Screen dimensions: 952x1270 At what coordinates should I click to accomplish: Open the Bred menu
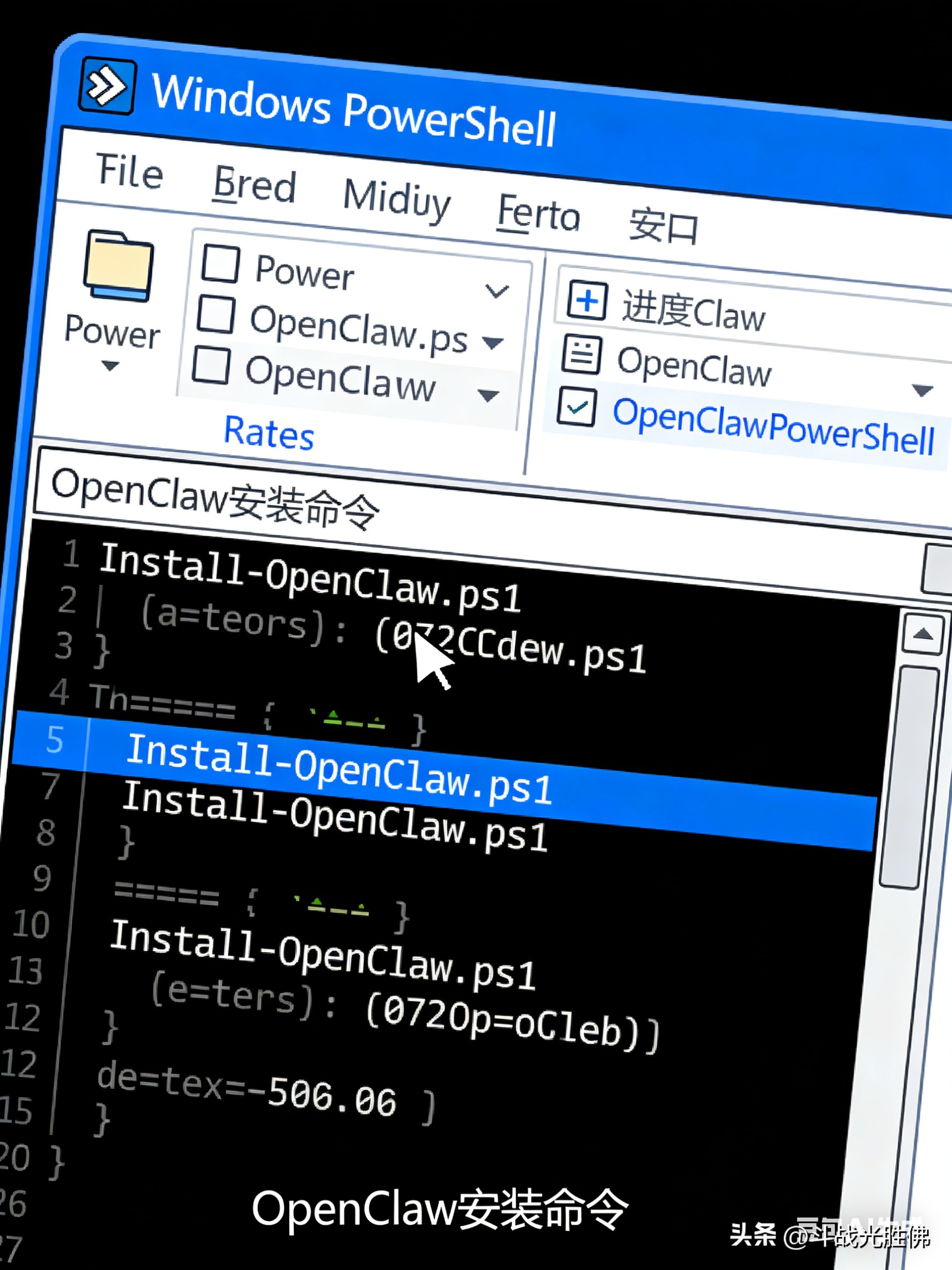[254, 185]
